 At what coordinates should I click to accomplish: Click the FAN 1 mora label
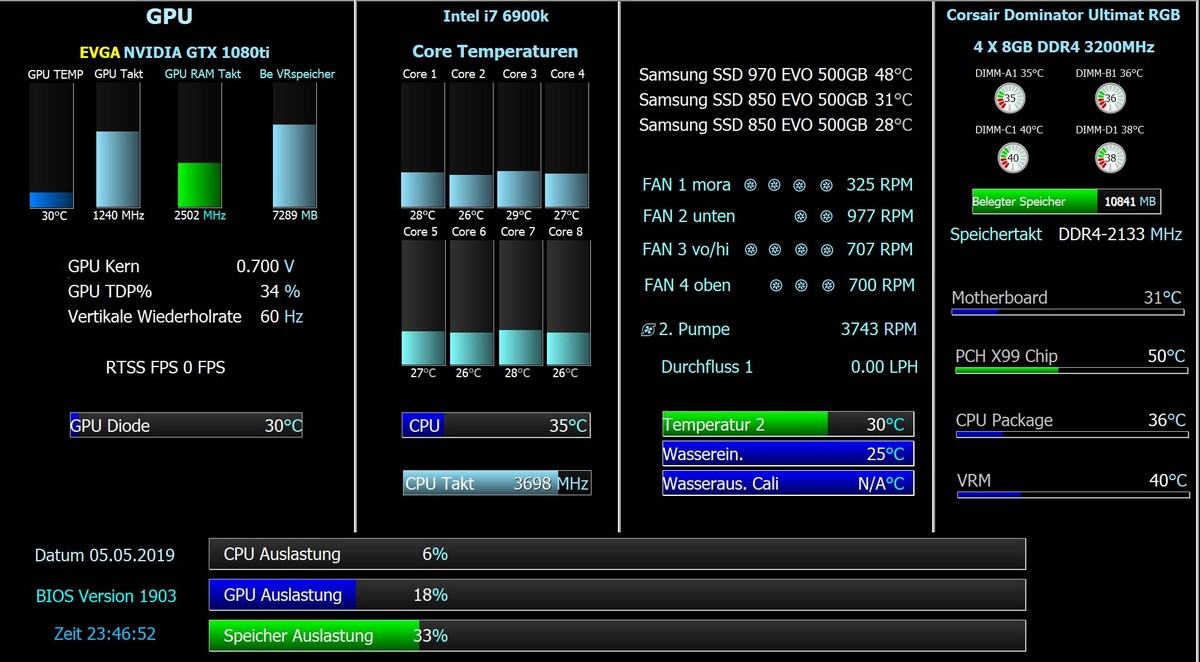click(687, 185)
